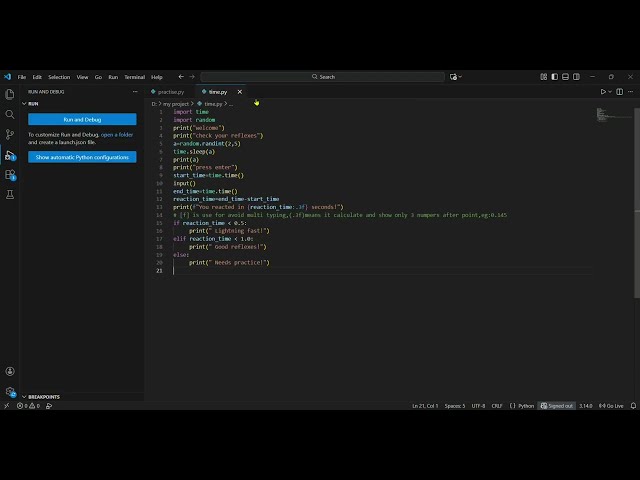Open Run and Debug panel more actions
640x480 pixels.
click(135, 92)
